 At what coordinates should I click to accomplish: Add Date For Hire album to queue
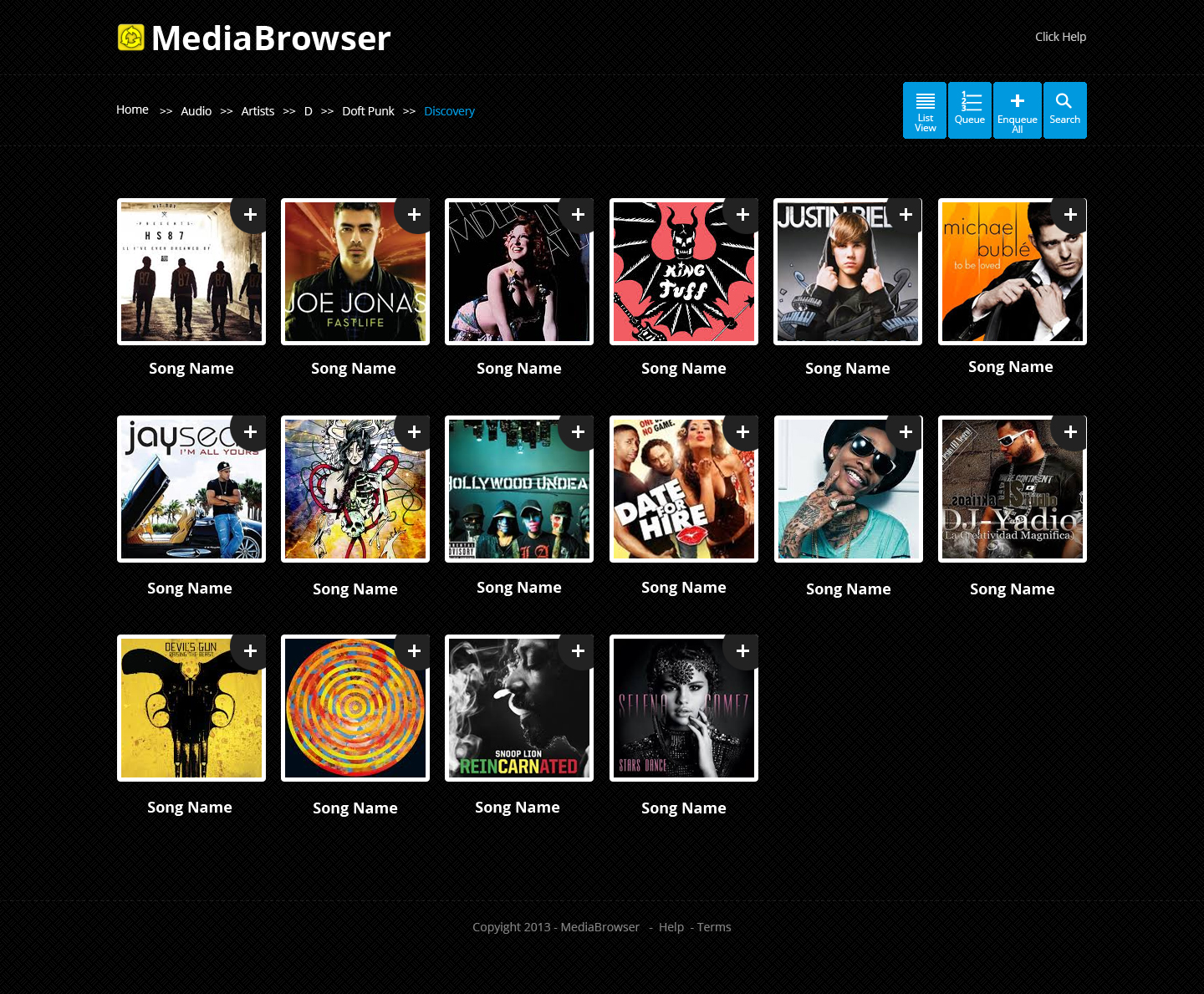coord(742,432)
